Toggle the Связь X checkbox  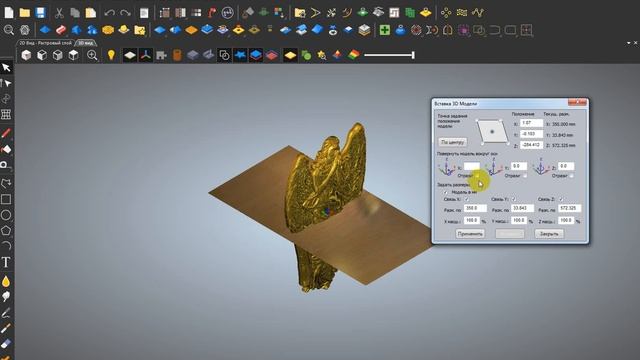click(467, 199)
